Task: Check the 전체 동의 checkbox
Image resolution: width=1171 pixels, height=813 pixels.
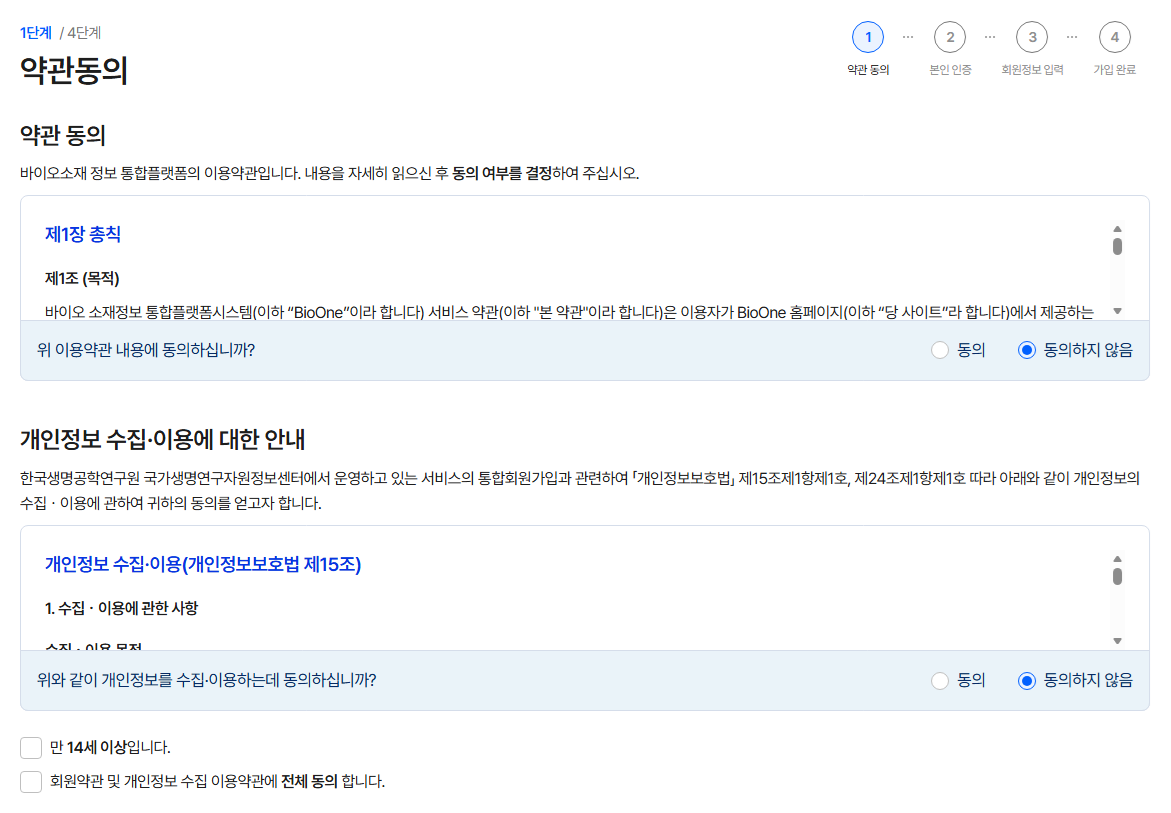Action: tap(31, 782)
